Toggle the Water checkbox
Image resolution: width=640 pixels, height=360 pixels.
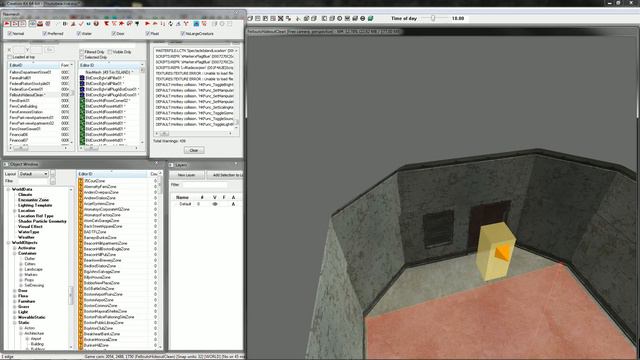(x=78, y=33)
